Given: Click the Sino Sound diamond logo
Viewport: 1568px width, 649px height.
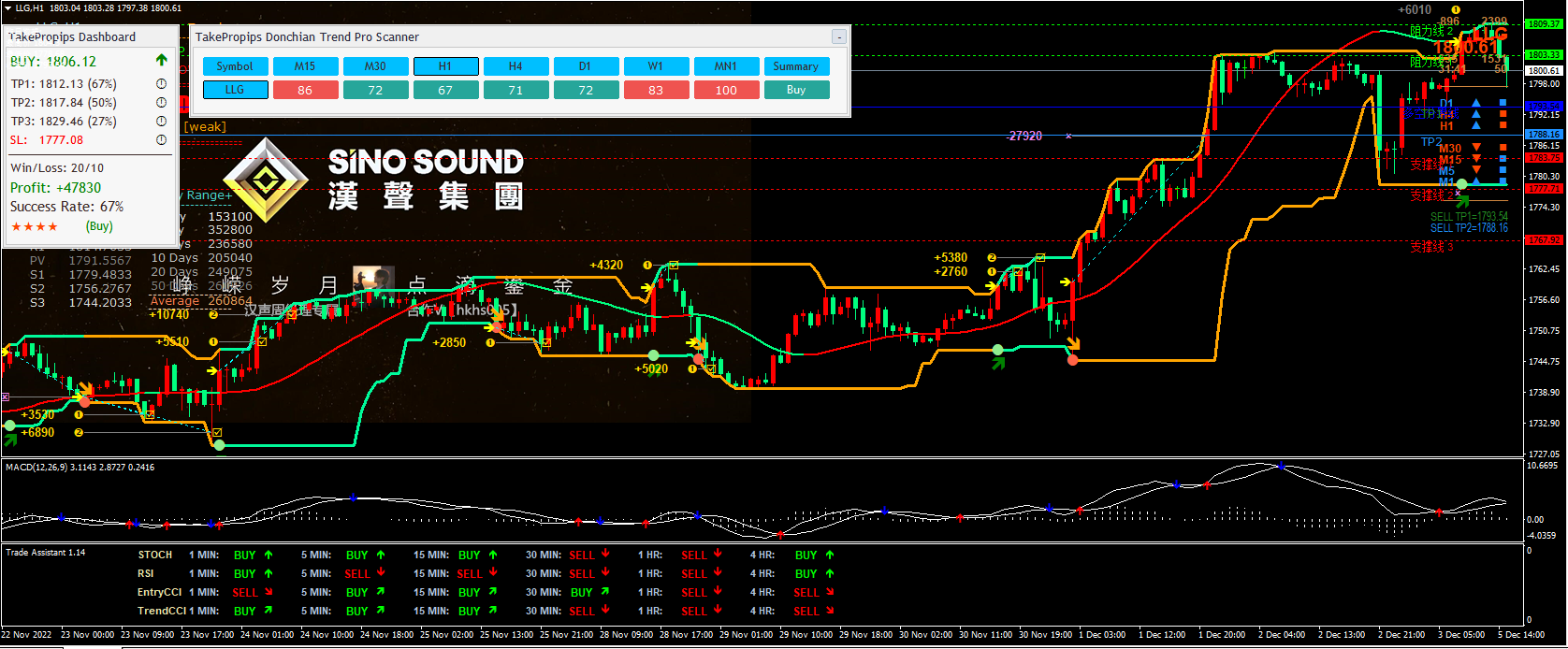Looking at the screenshot, I should tap(266, 180).
